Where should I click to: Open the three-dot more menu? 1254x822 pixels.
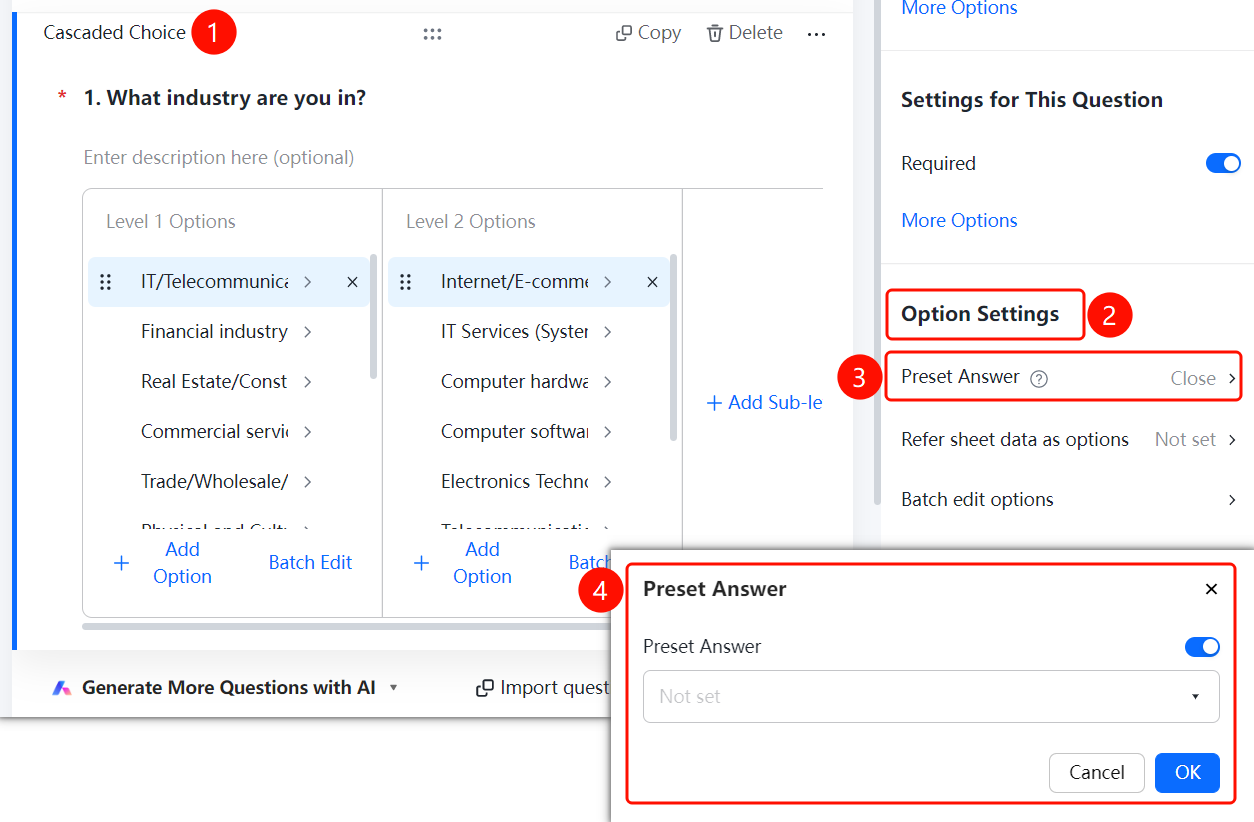click(817, 34)
